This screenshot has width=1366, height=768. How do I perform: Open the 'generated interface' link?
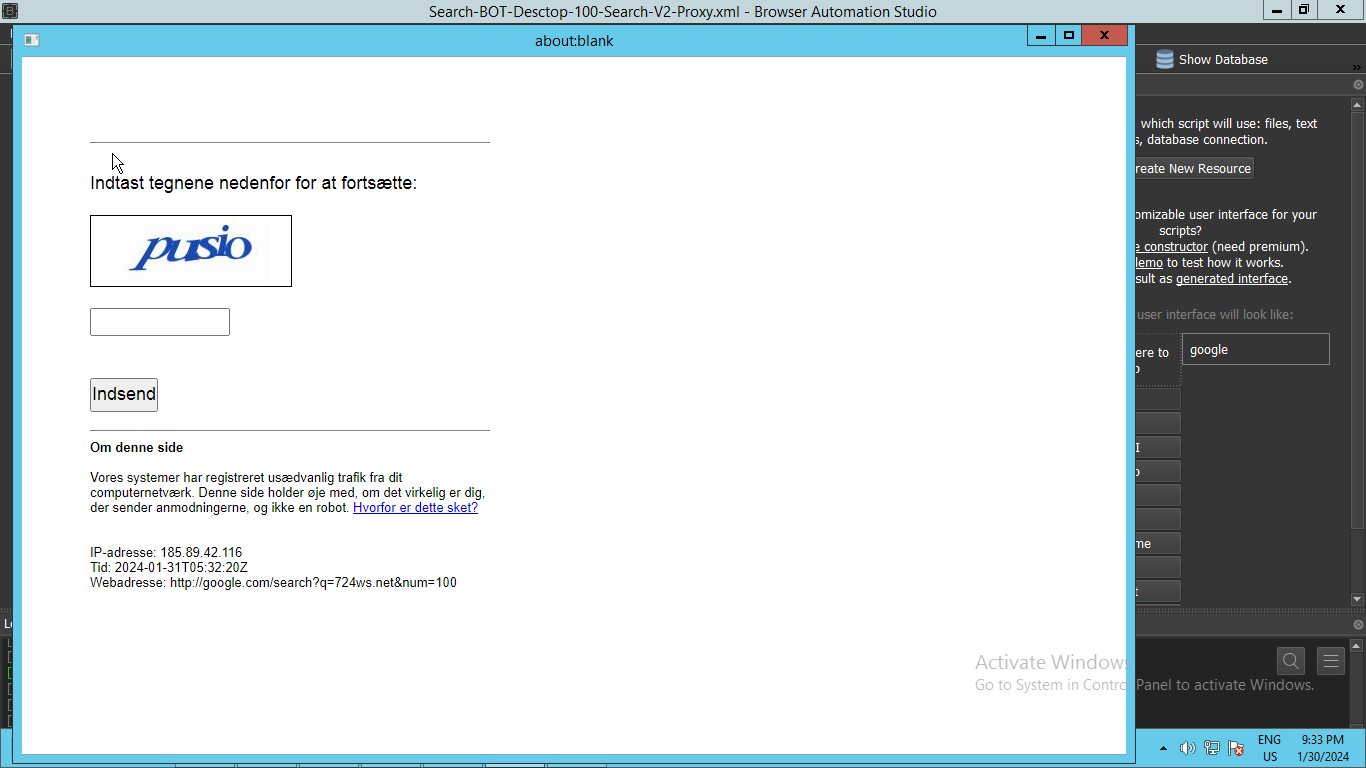coord(1232,279)
